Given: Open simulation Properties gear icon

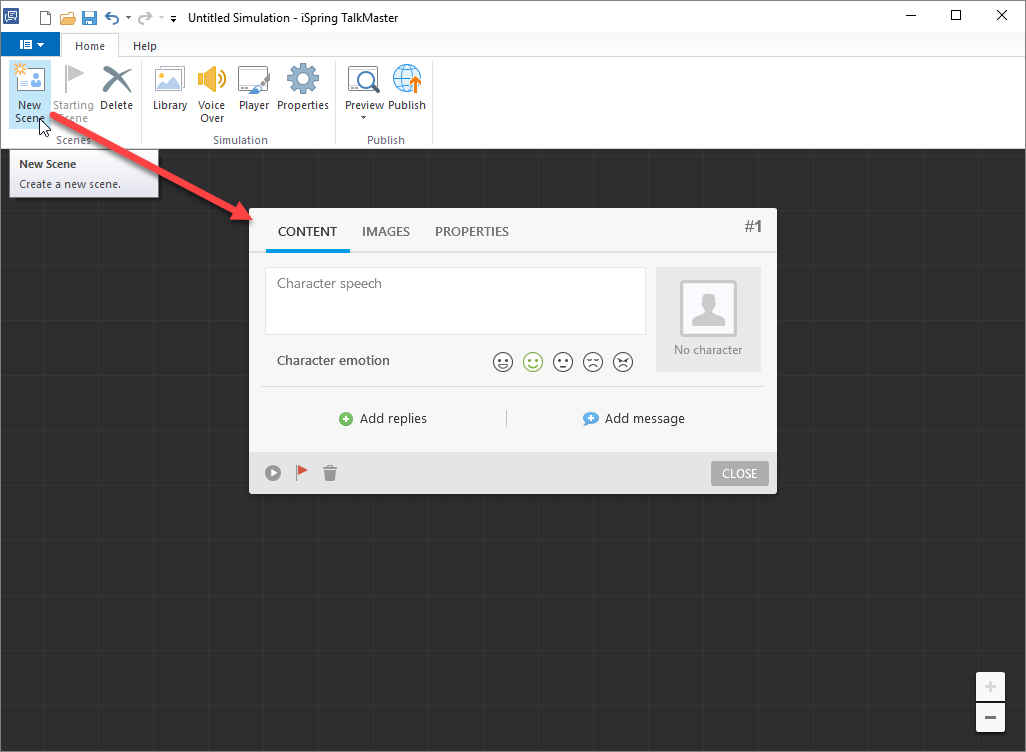Looking at the screenshot, I should click(303, 81).
